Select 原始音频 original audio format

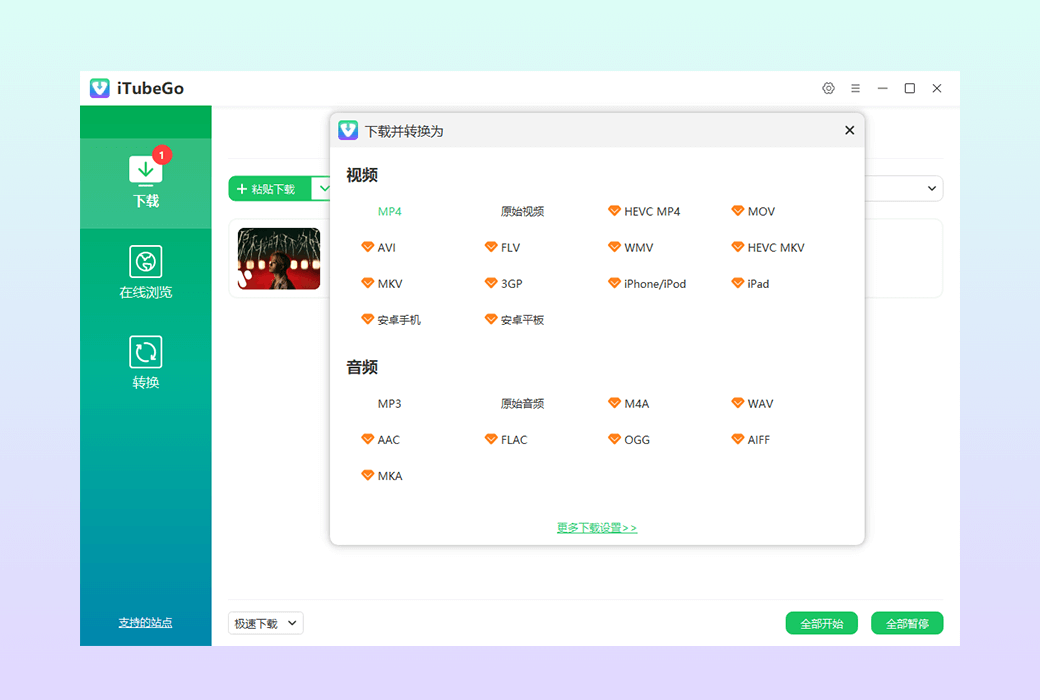(522, 403)
